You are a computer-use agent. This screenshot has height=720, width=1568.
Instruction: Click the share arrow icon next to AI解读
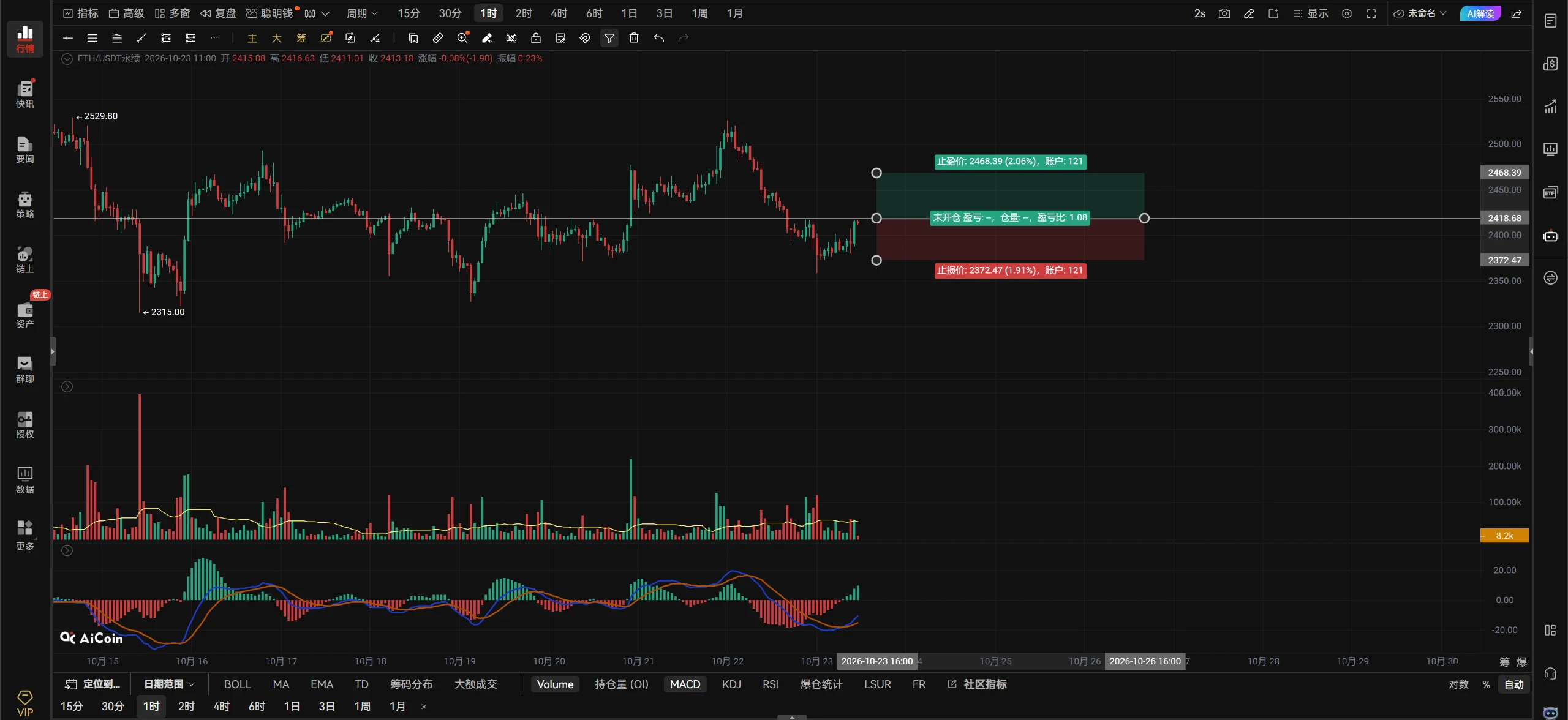[x=1517, y=13]
